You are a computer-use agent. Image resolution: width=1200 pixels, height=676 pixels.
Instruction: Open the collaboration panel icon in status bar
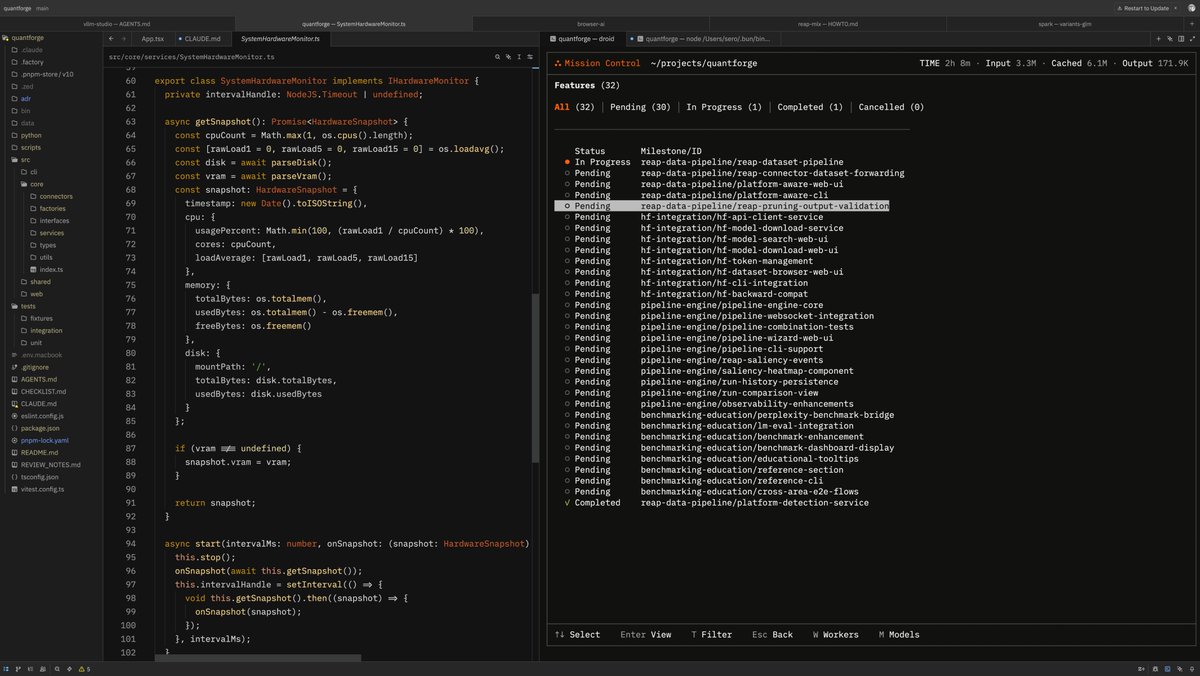pyautogui.click(x=43, y=669)
